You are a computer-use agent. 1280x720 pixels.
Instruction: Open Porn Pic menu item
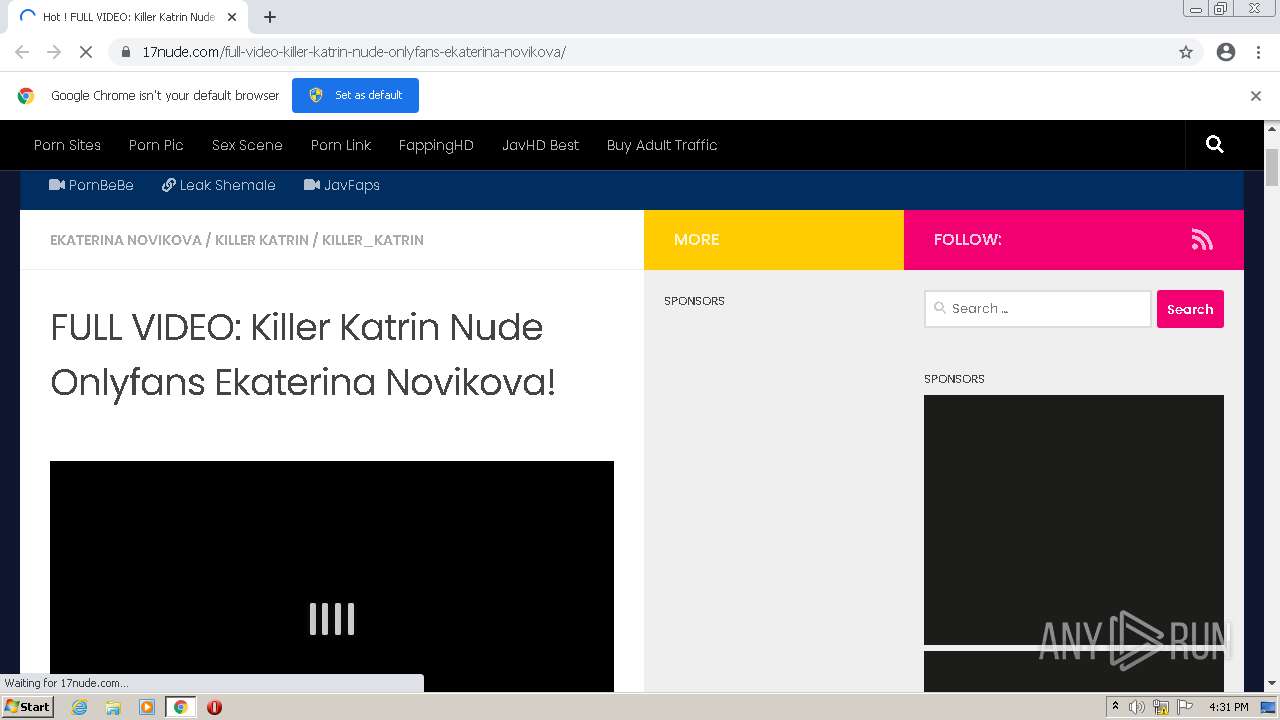coord(156,145)
